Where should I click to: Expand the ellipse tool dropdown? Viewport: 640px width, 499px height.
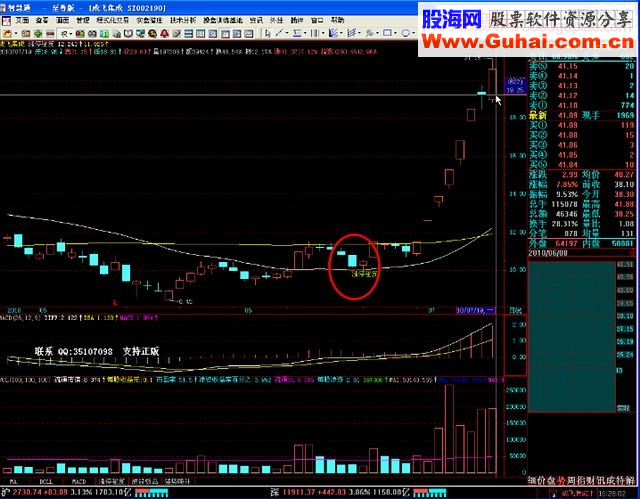(x=413, y=33)
